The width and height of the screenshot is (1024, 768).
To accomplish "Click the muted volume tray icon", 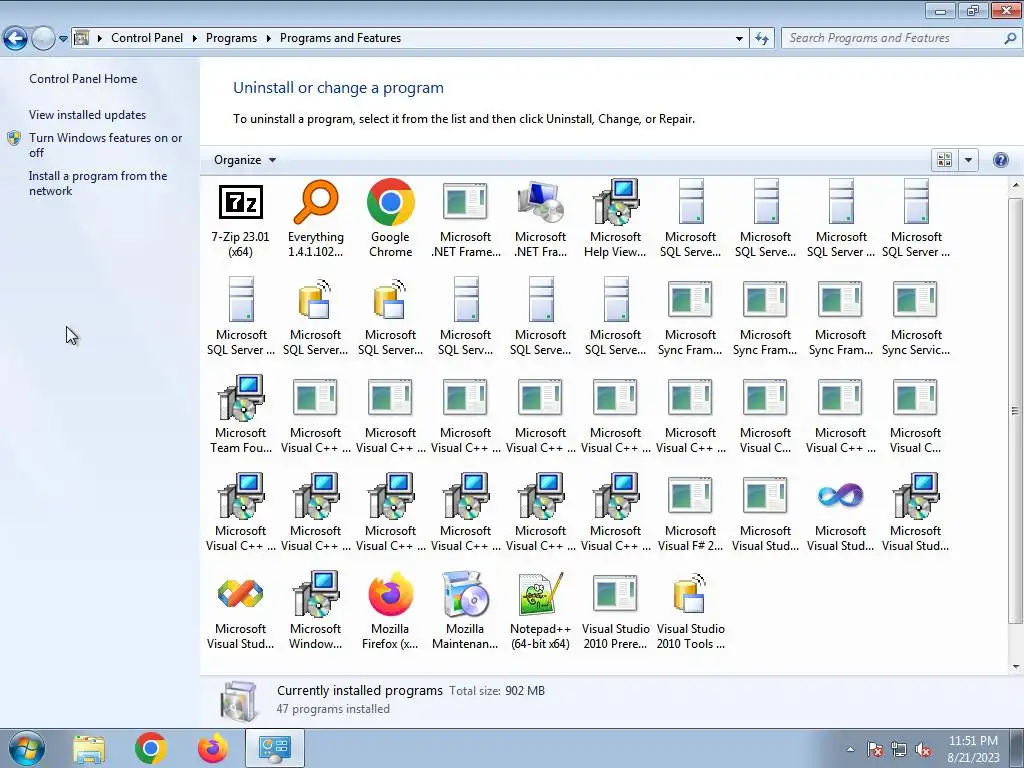I will coord(923,749).
